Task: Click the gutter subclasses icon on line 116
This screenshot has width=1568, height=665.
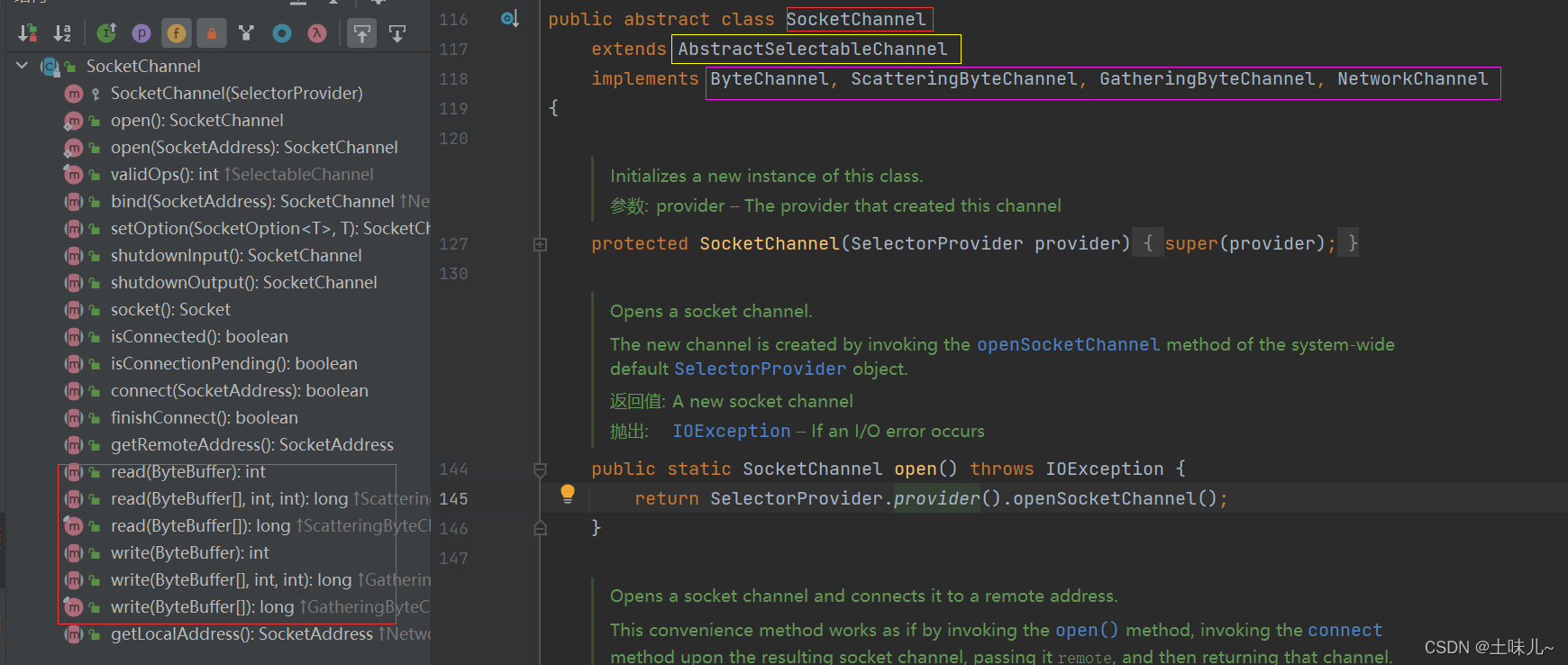Action: pyautogui.click(x=510, y=19)
